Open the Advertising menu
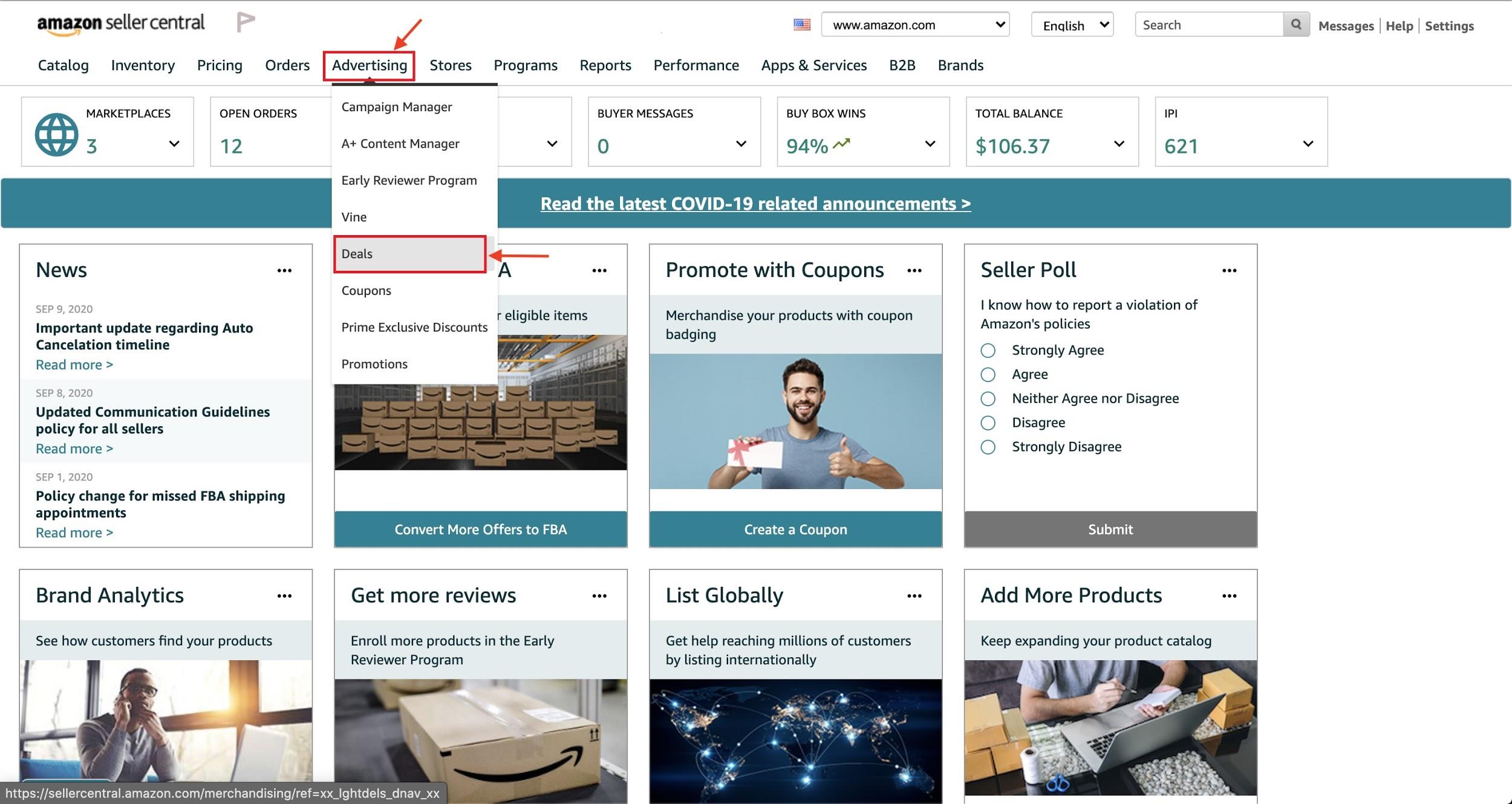This screenshot has width=1512, height=804. point(370,65)
